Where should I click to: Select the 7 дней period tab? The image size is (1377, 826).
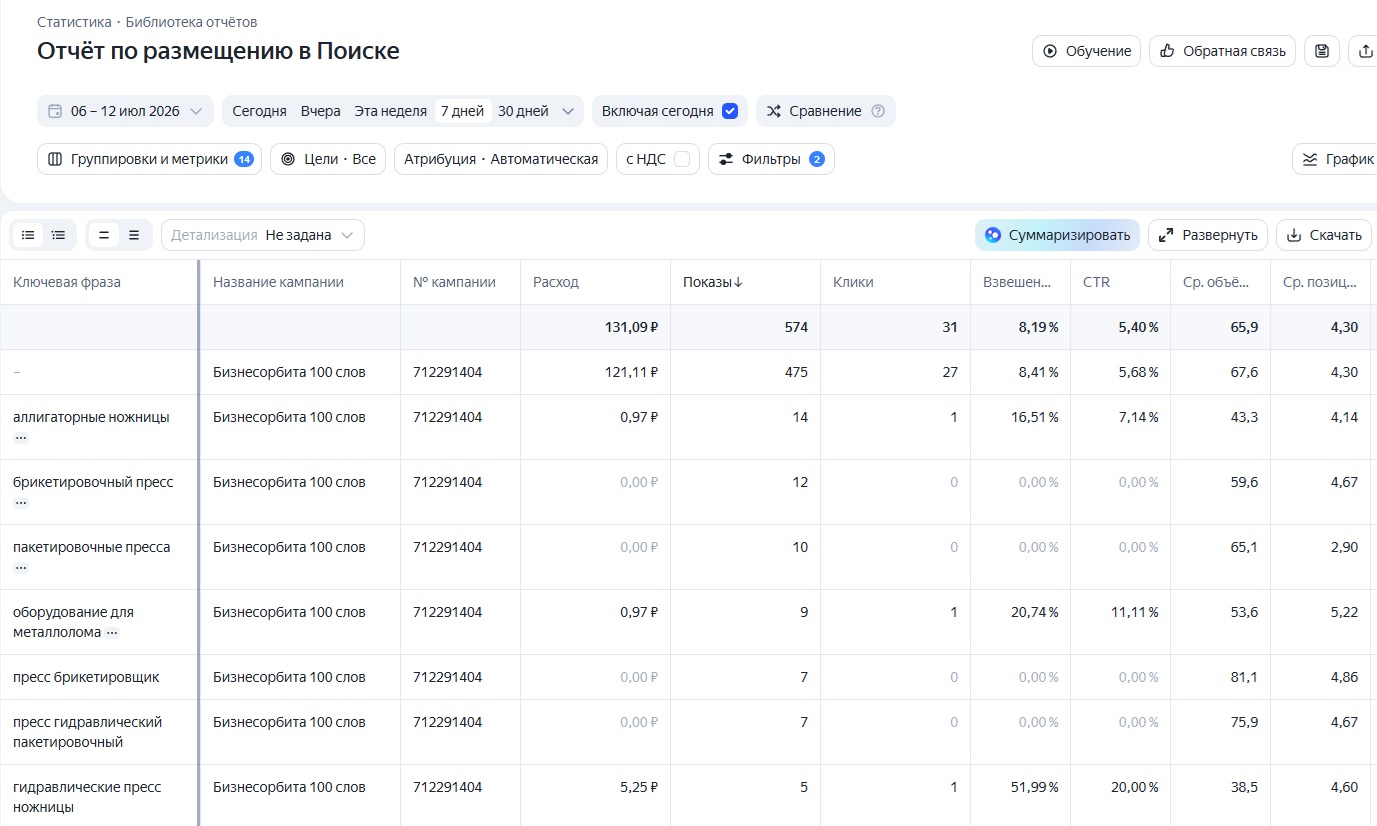click(462, 111)
